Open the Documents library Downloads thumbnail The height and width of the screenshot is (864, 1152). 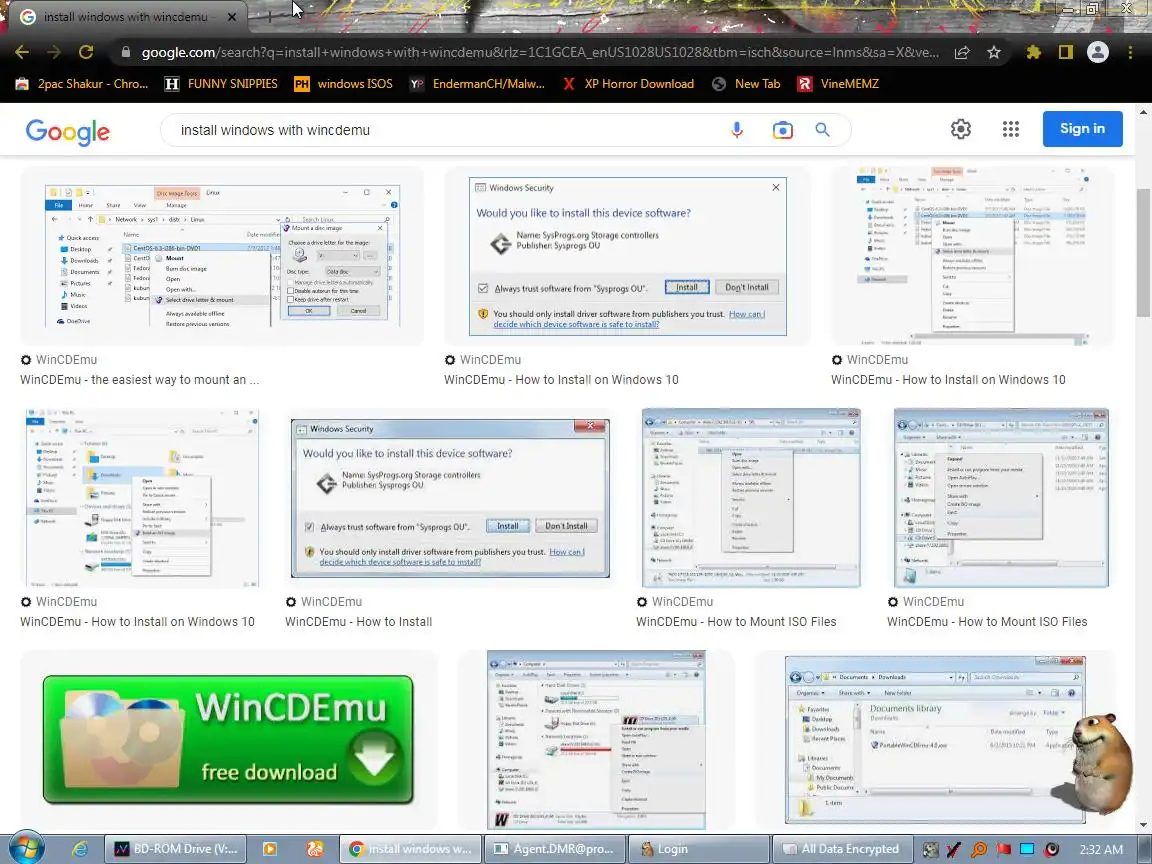pos(935,740)
